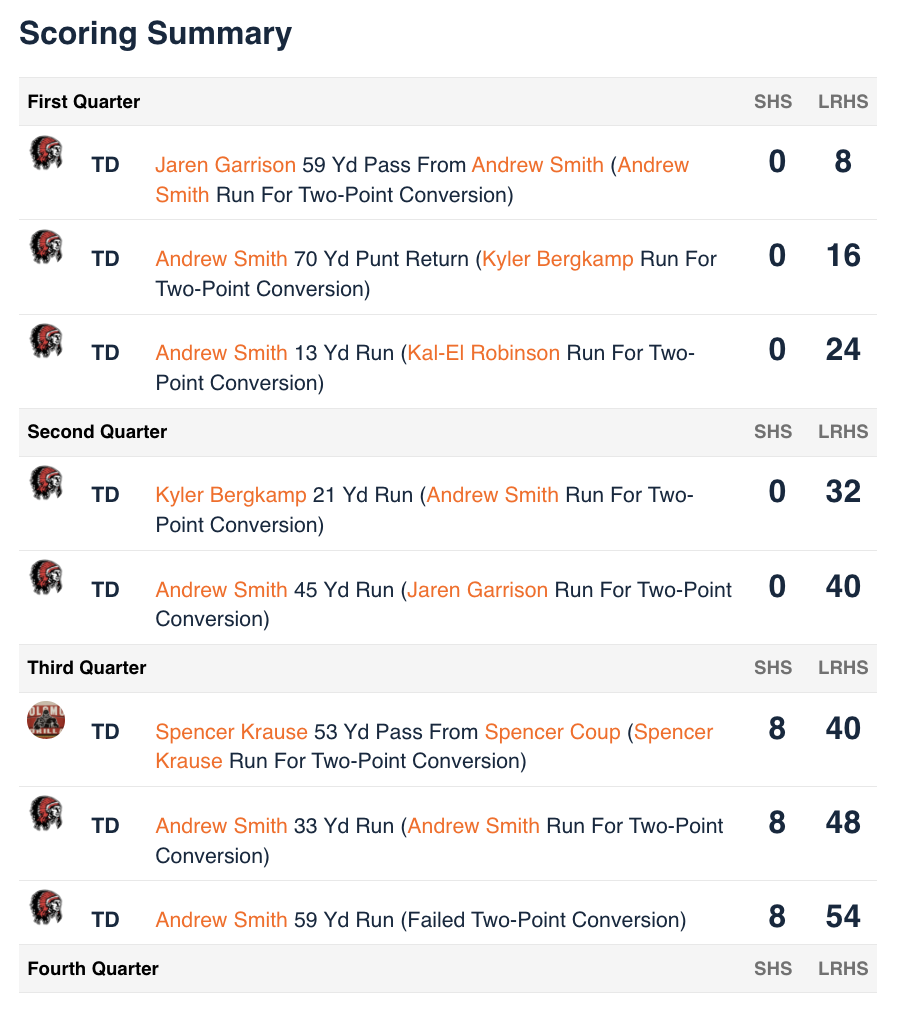Click Spencer Krause link before 53 Yd Pass

(x=231, y=732)
